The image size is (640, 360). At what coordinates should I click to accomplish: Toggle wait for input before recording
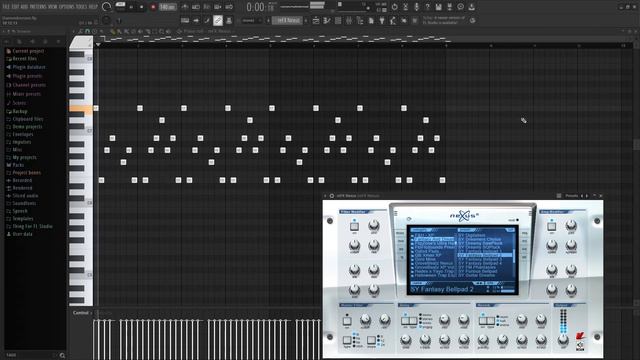click(196, 7)
